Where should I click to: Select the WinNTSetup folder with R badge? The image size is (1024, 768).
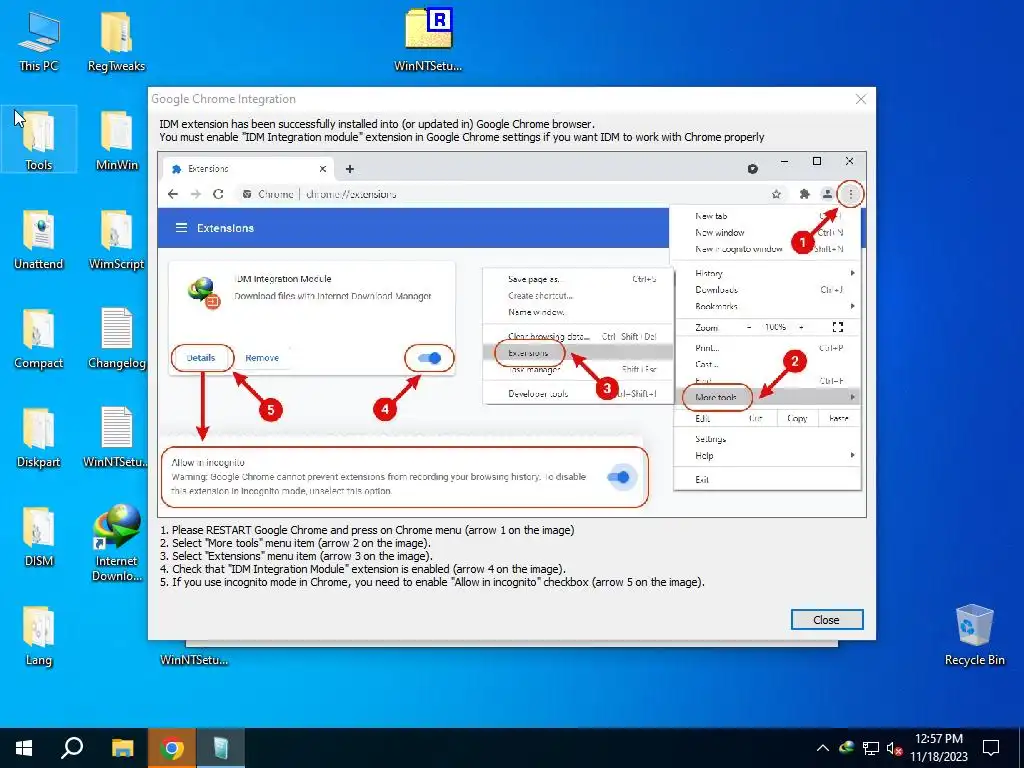[428, 39]
